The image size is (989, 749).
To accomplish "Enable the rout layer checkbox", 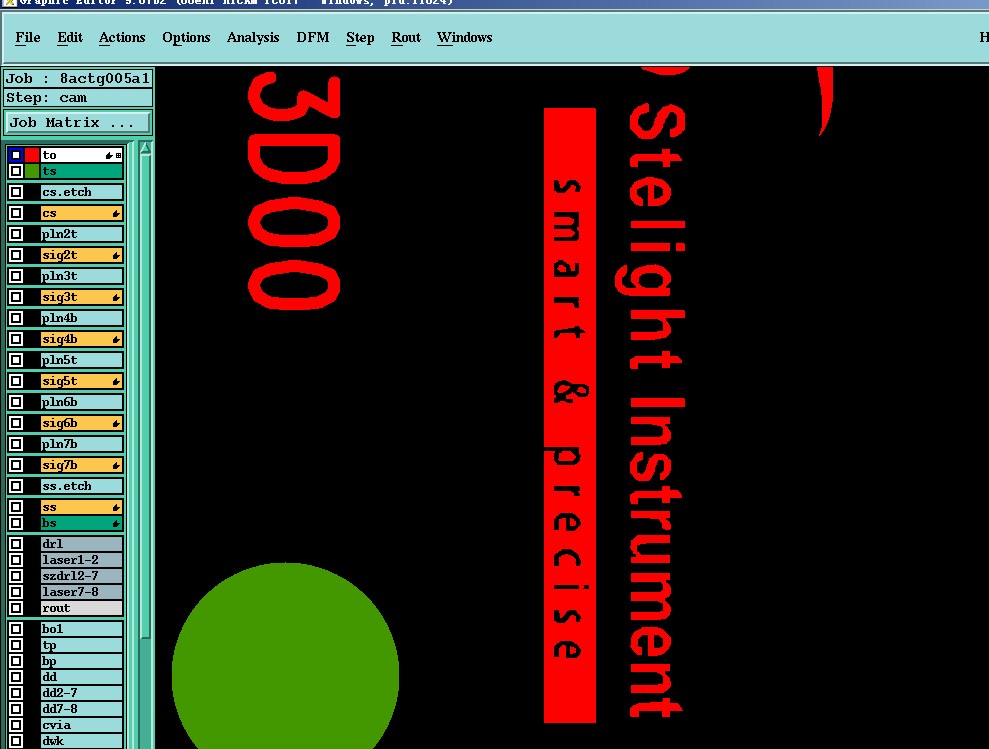I will point(16,608).
